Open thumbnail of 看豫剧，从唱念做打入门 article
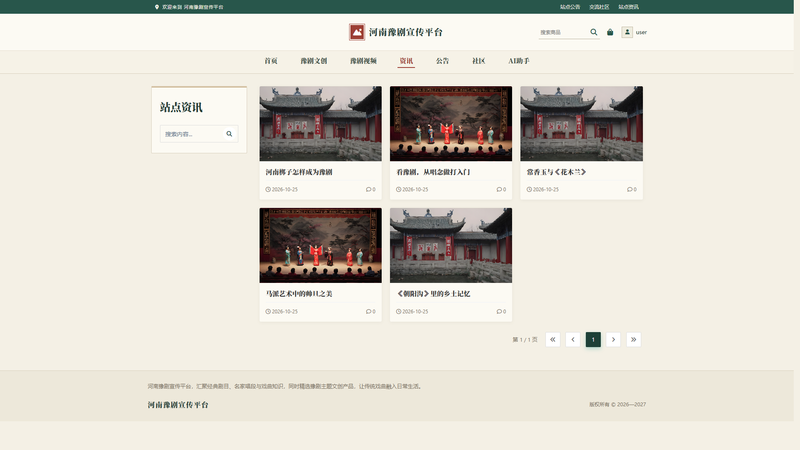This screenshot has width=800, height=450. pyautogui.click(x=451, y=123)
